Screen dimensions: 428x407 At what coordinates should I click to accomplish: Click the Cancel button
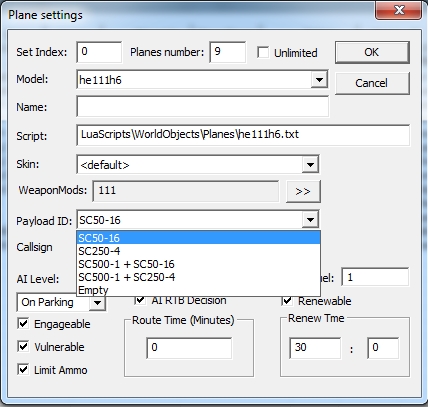(x=372, y=83)
